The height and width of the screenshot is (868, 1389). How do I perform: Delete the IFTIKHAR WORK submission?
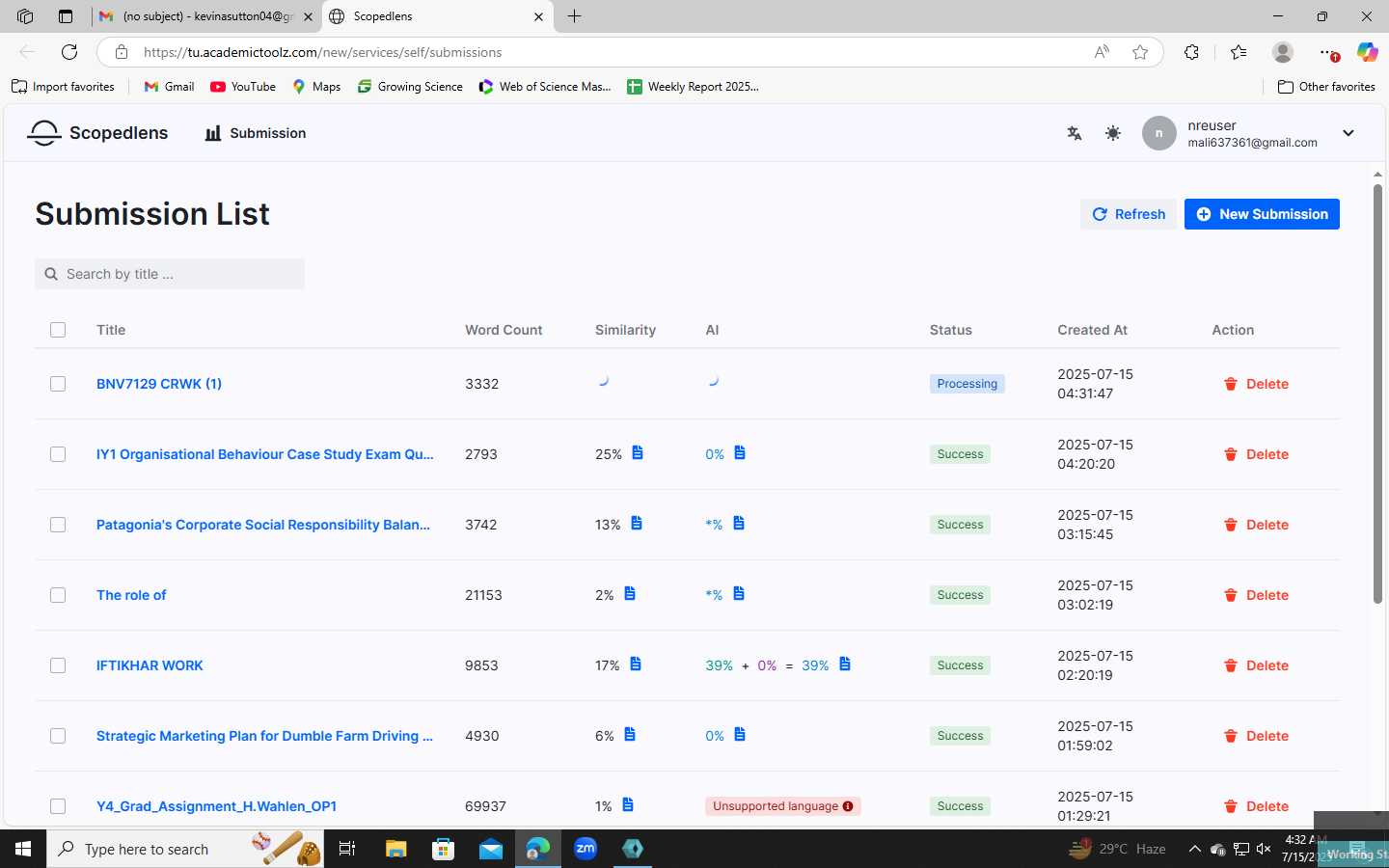[x=1256, y=665]
